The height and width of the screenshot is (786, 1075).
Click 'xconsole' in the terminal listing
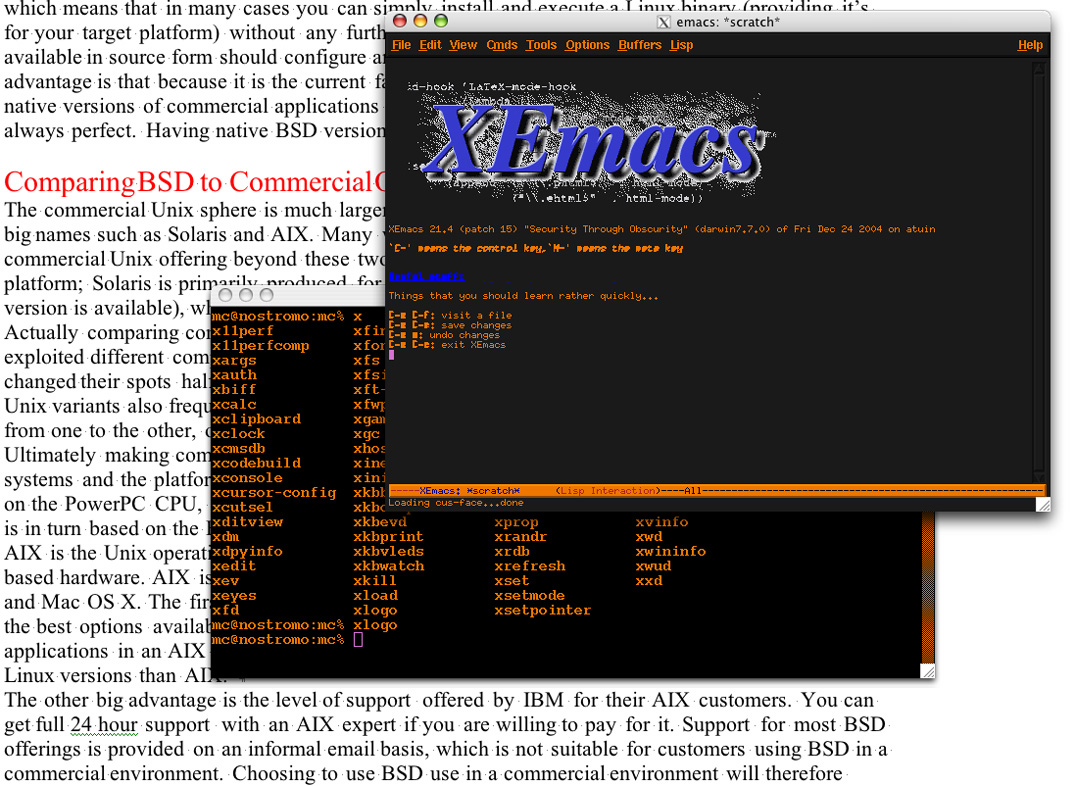pos(247,478)
